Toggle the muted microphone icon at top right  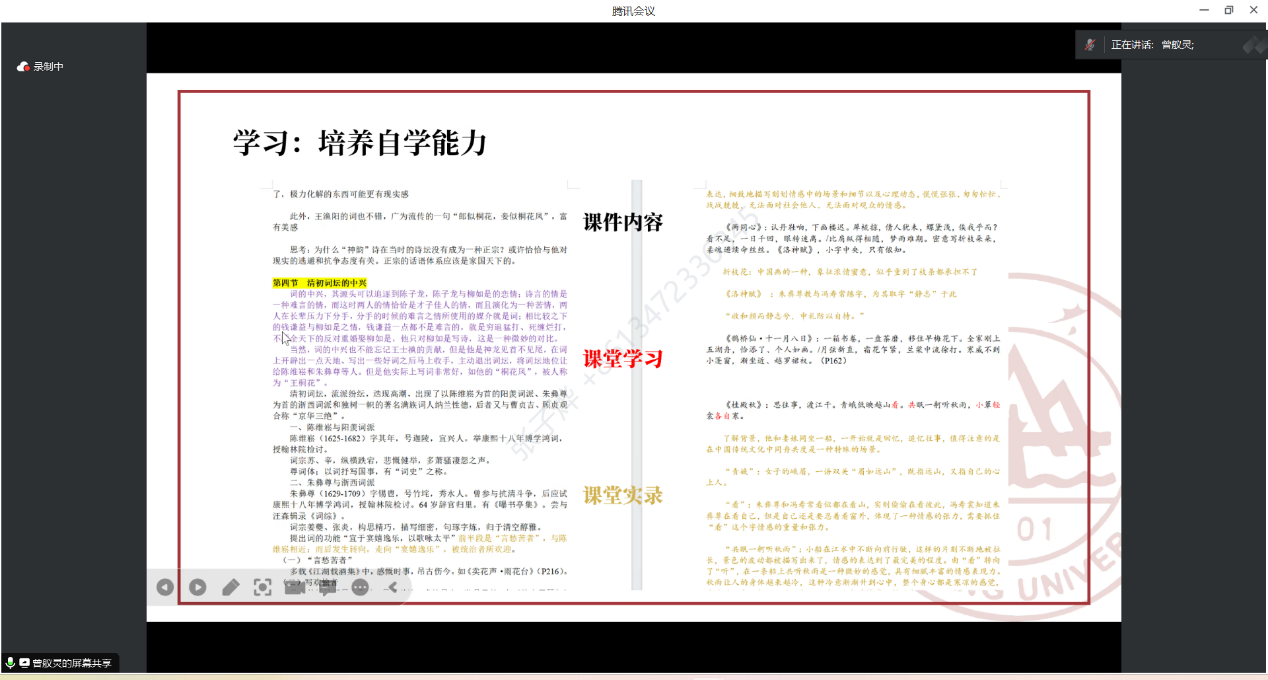click(x=1090, y=45)
